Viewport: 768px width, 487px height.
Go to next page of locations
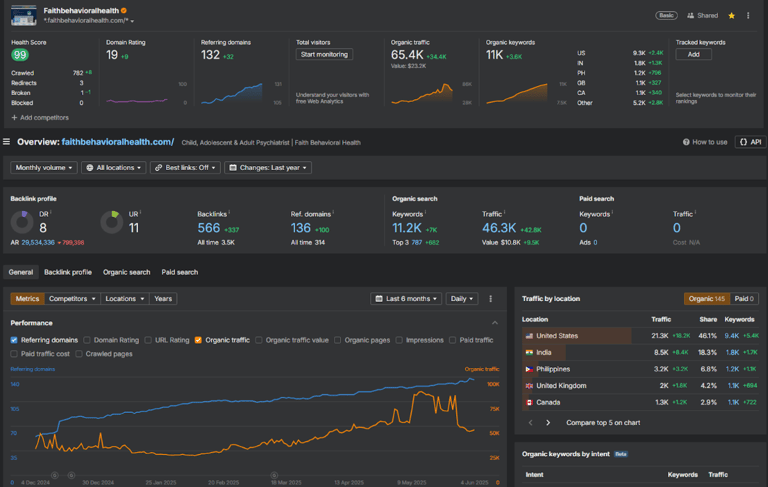tap(548, 423)
